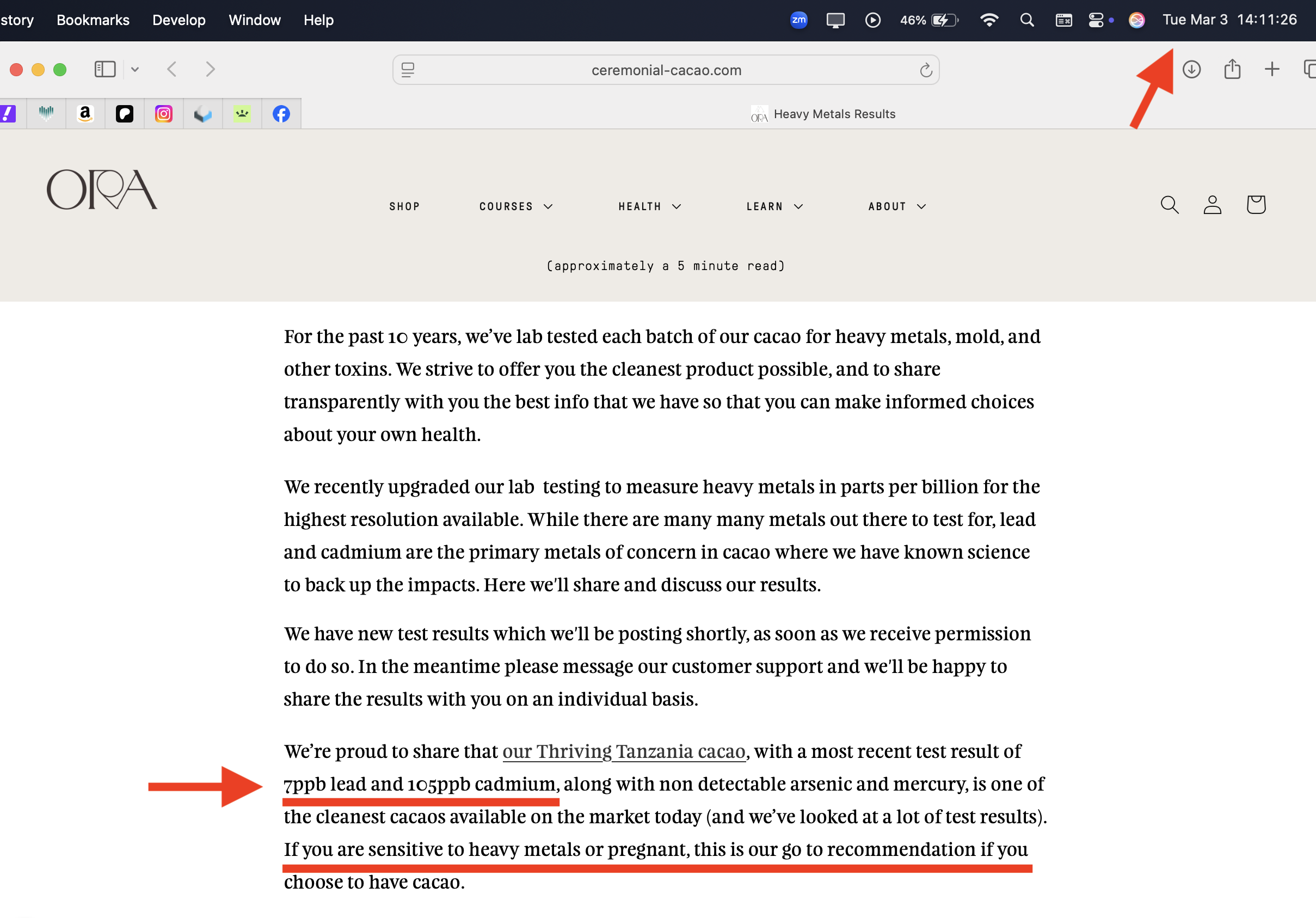Open a new tab with plus icon
This screenshot has width=1316, height=918.
point(1271,69)
